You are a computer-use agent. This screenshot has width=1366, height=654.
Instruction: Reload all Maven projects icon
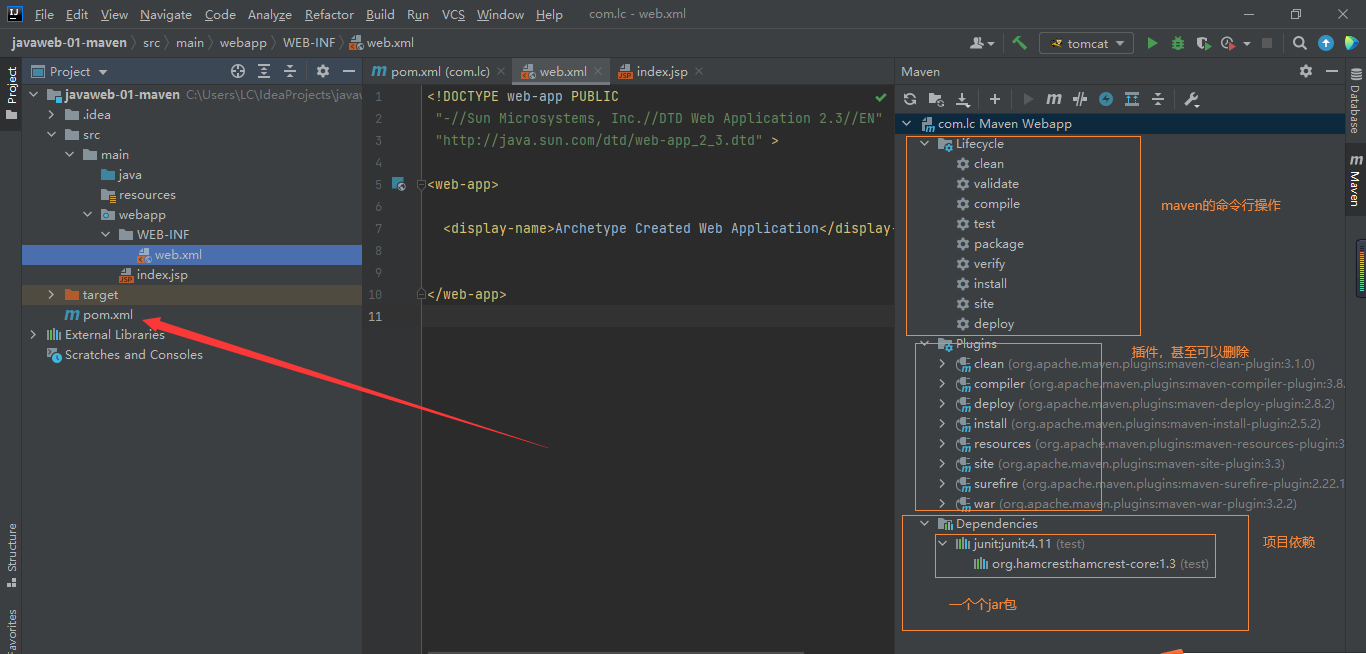point(910,99)
